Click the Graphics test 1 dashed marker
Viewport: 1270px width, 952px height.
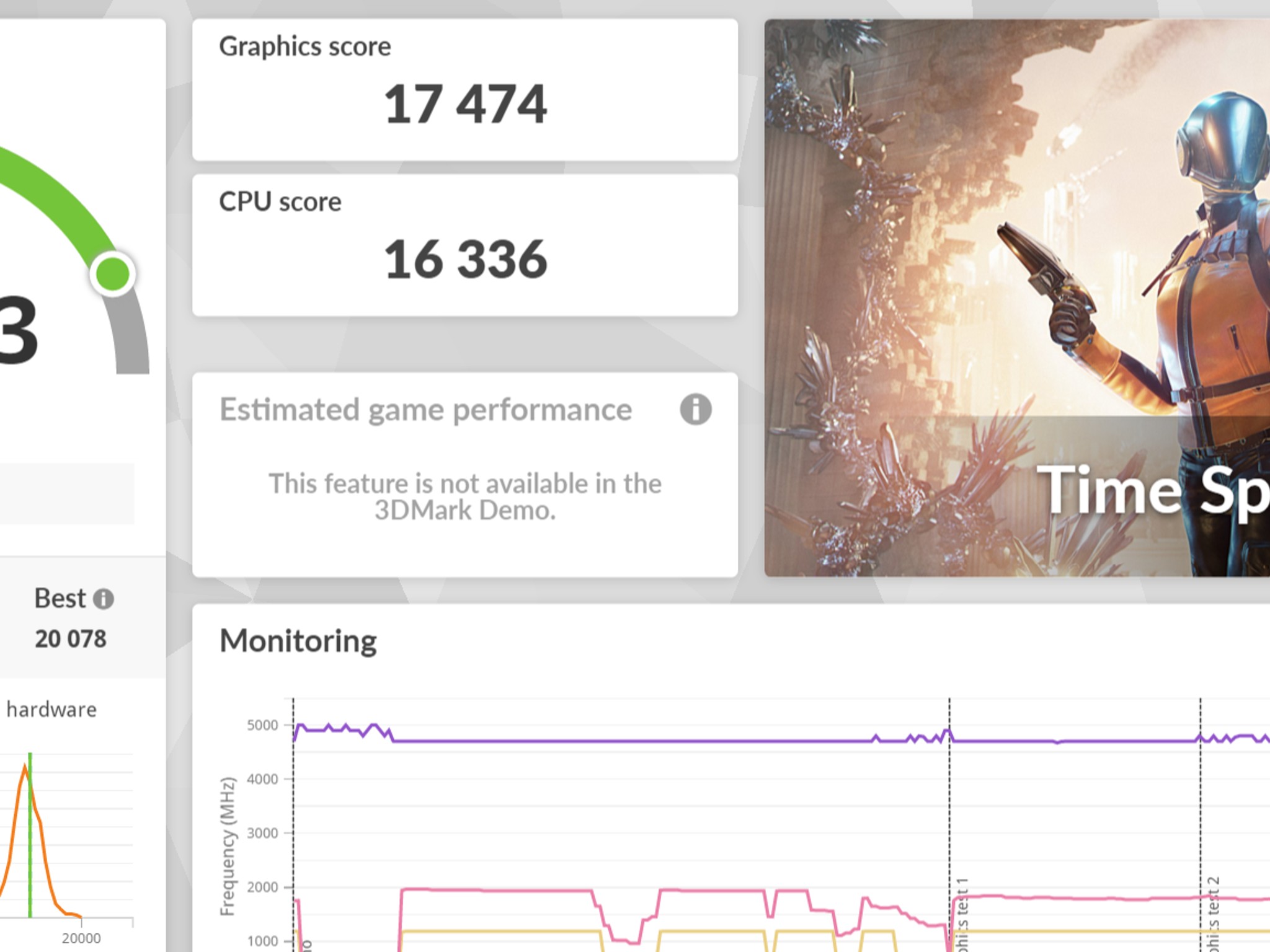949,824
